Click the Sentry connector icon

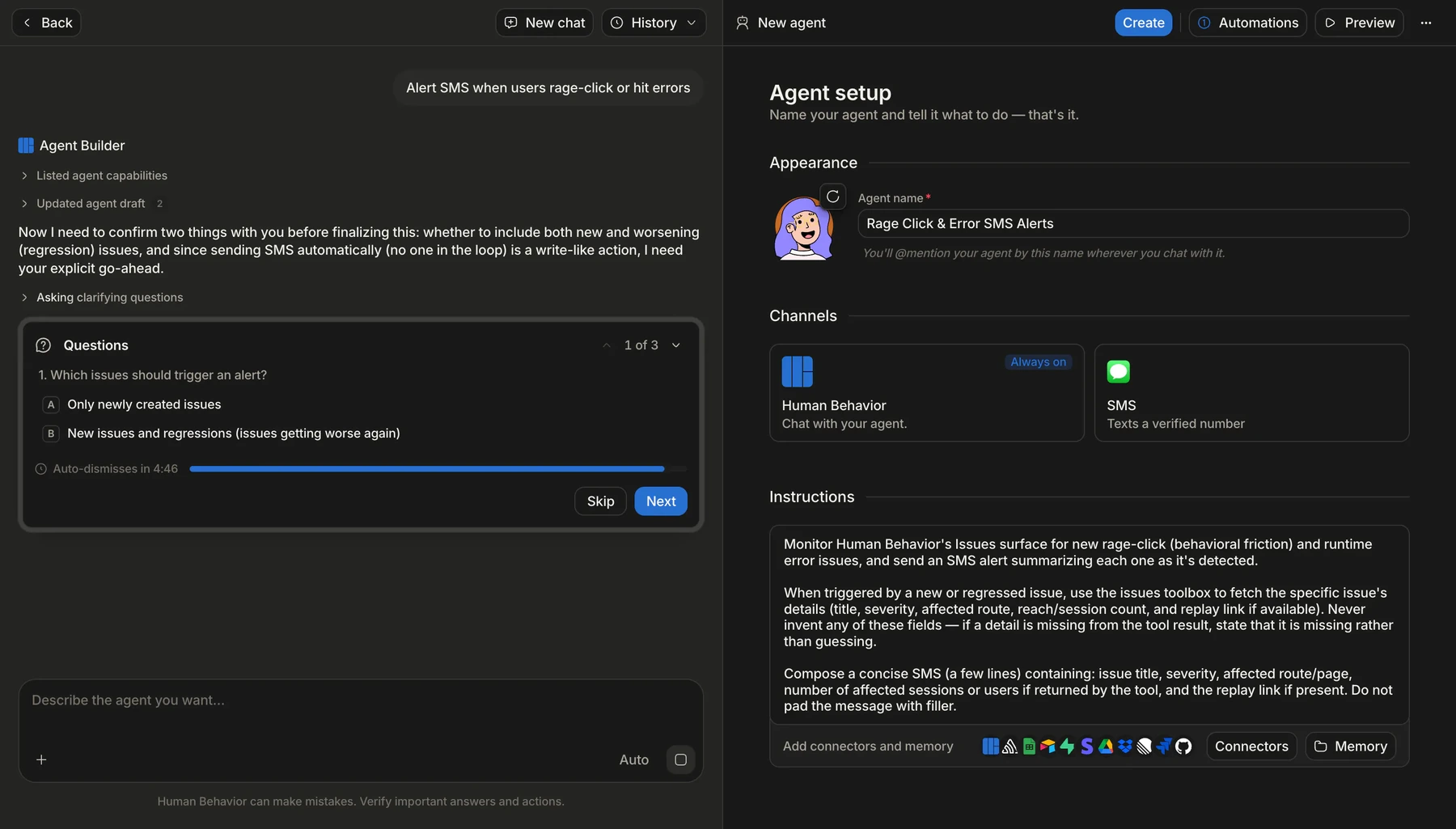click(1009, 747)
